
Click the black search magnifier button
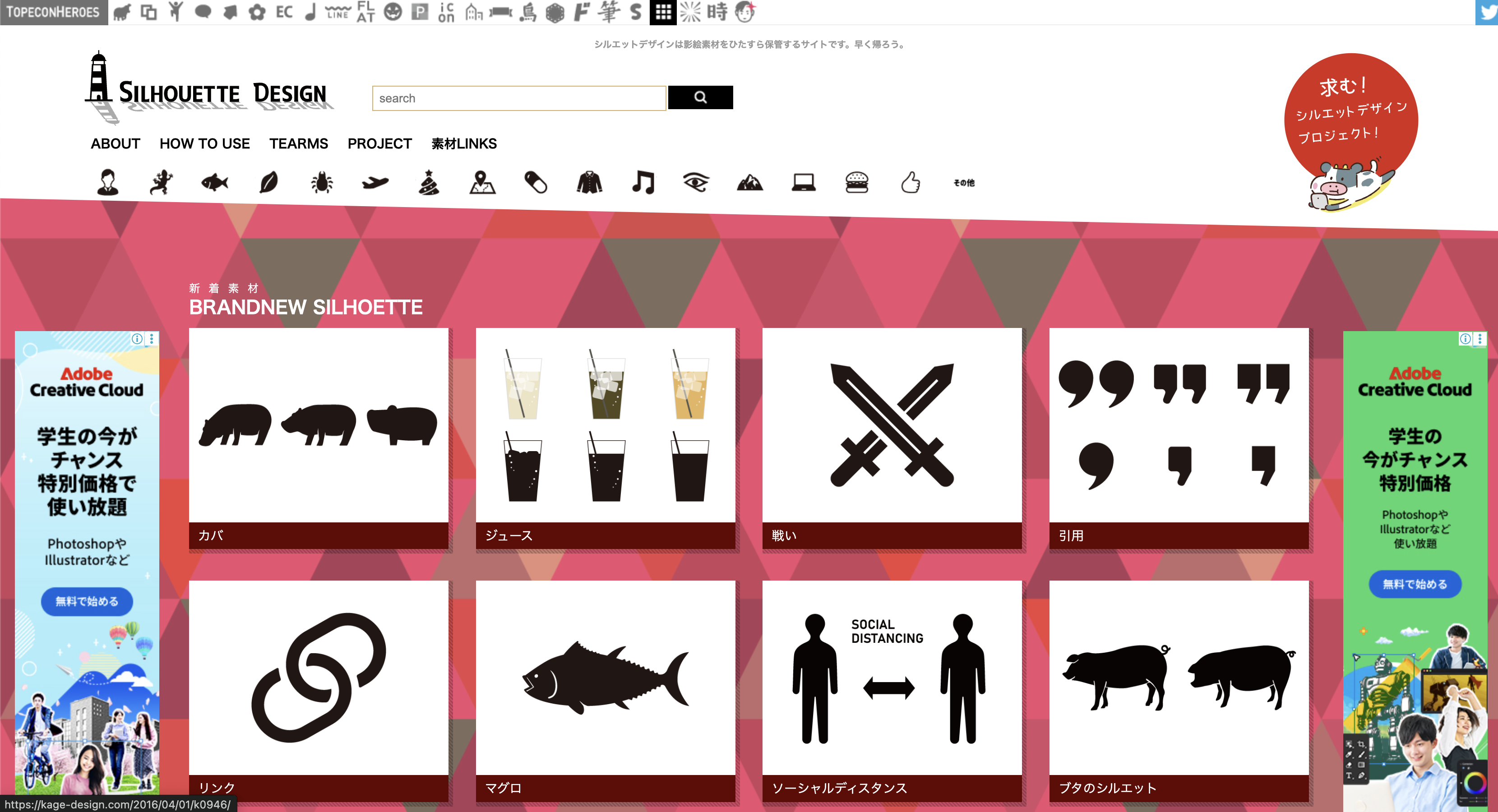tap(700, 97)
